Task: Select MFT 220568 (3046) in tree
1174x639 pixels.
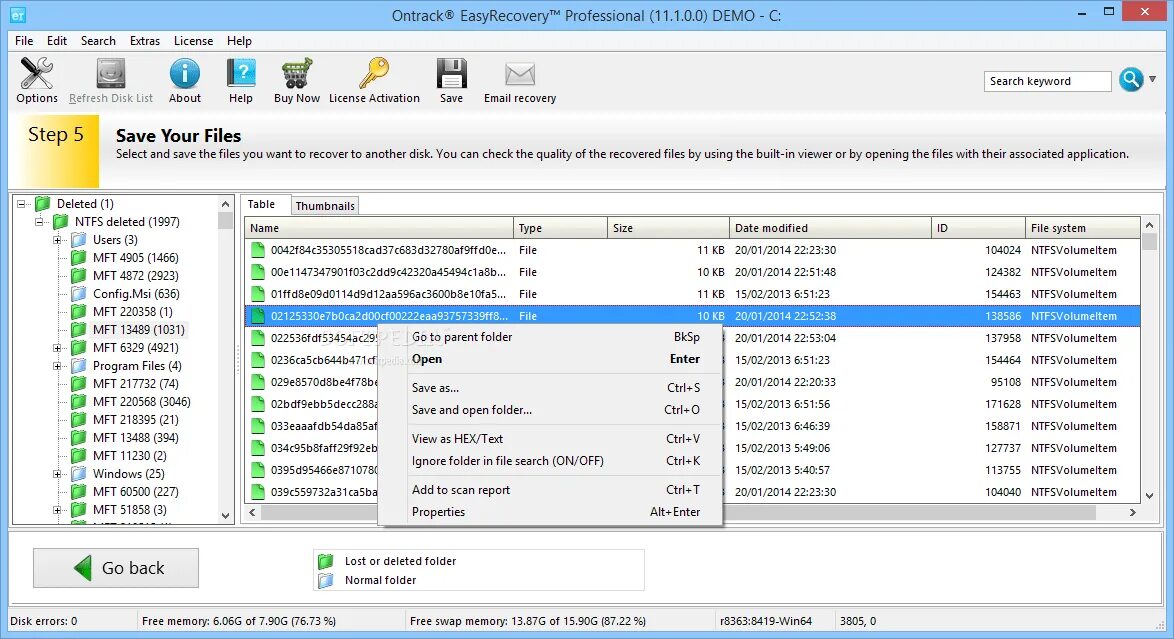Action: [x=142, y=402]
